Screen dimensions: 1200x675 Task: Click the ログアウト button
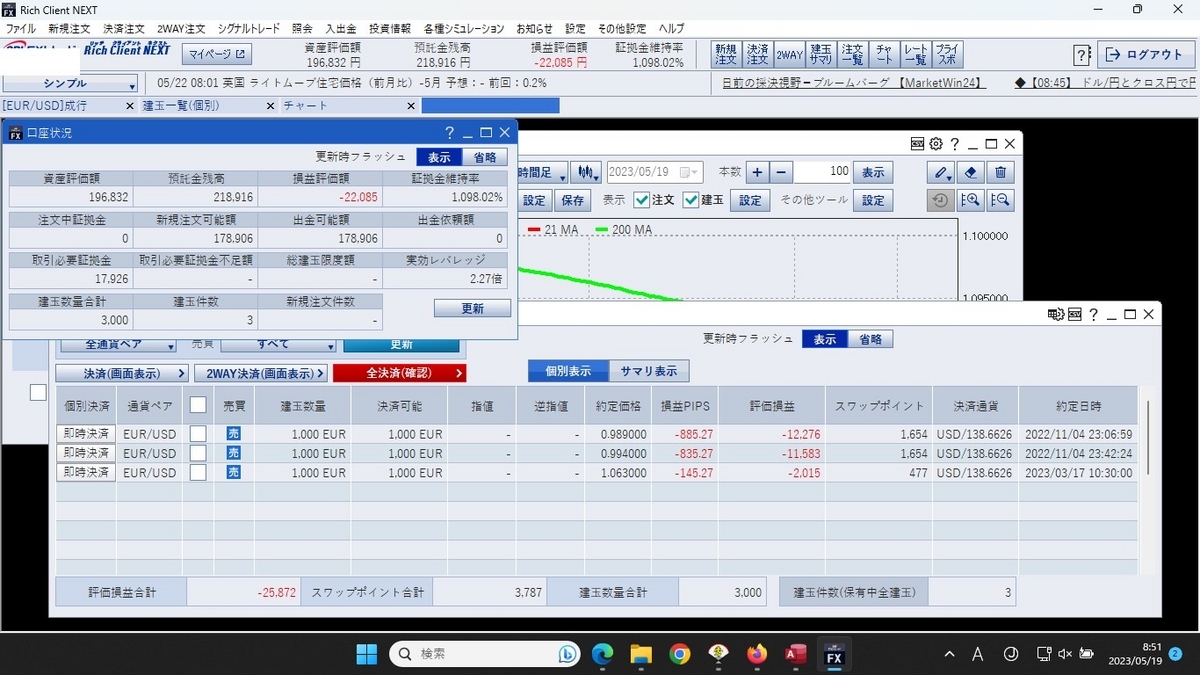coord(1146,55)
